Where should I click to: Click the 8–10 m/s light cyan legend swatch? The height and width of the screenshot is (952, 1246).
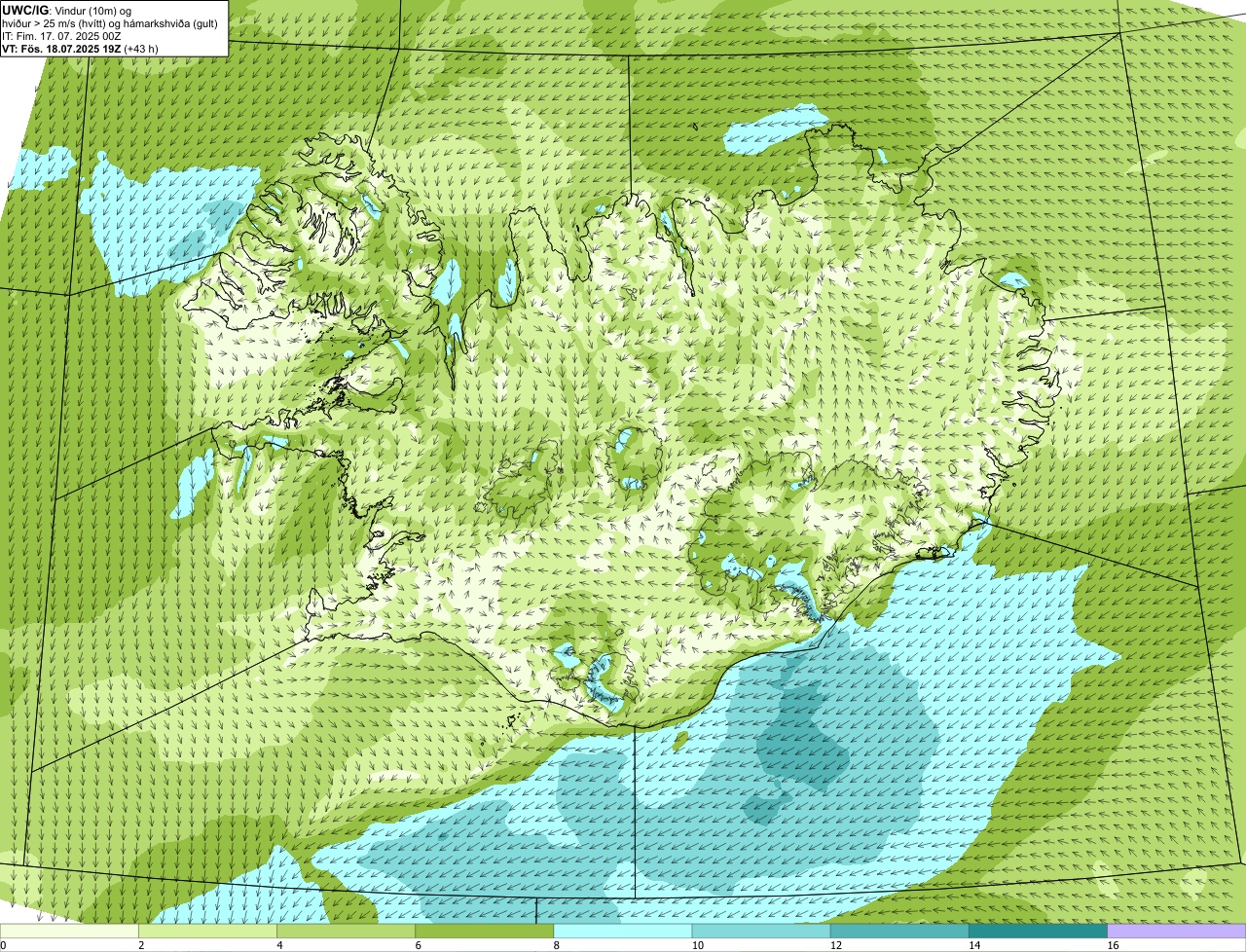(623, 932)
